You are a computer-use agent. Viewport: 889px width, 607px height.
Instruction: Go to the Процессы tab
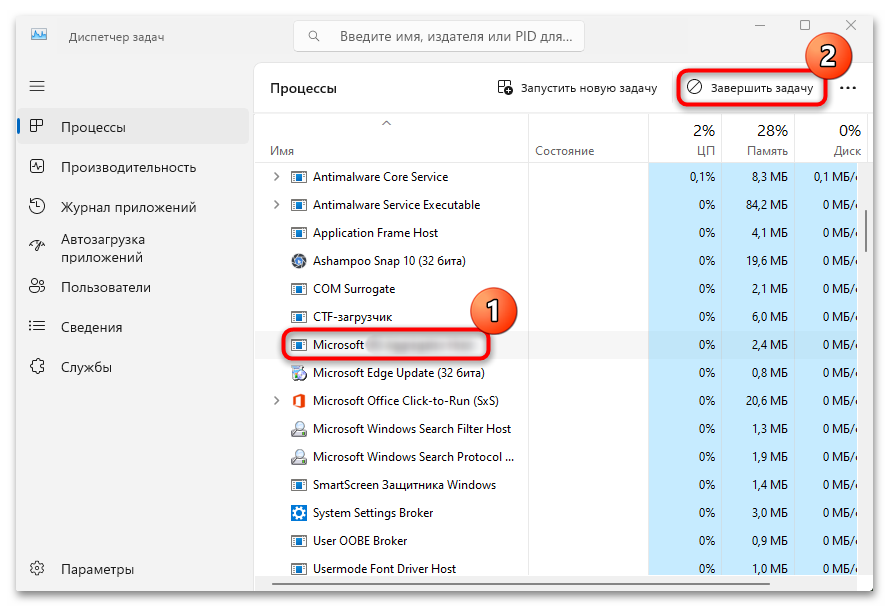133,126
